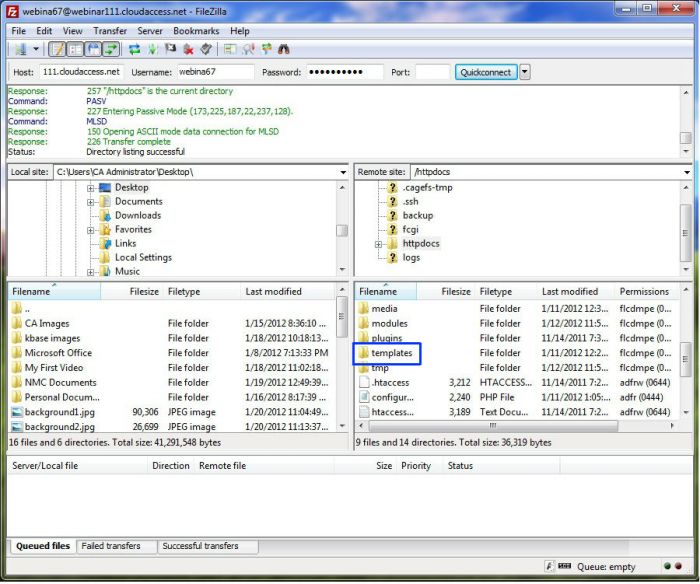
Task: Select the .htaccess file in remote list
Action: [390, 383]
